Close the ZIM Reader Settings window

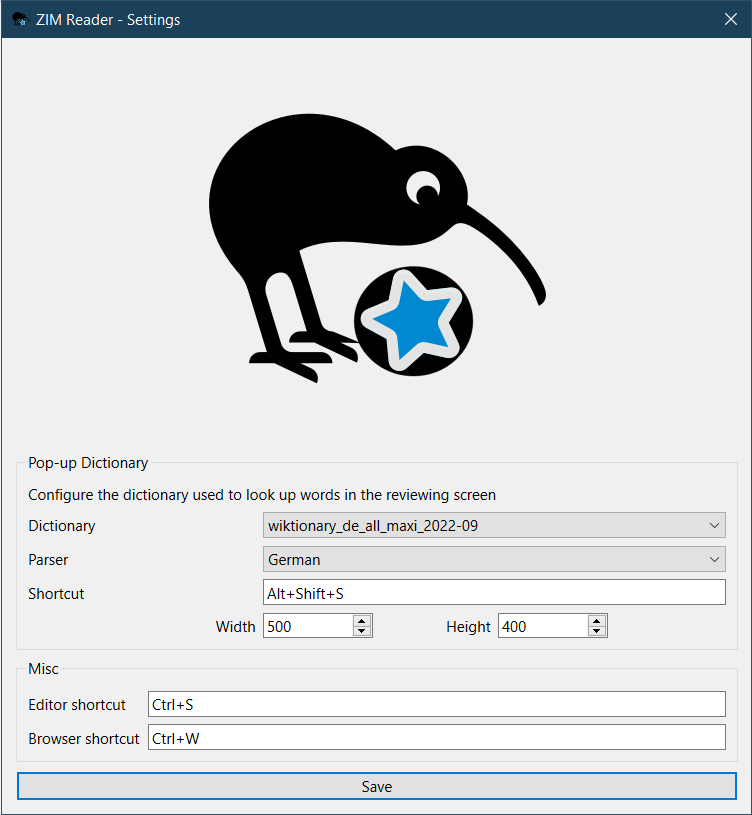(x=730, y=19)
